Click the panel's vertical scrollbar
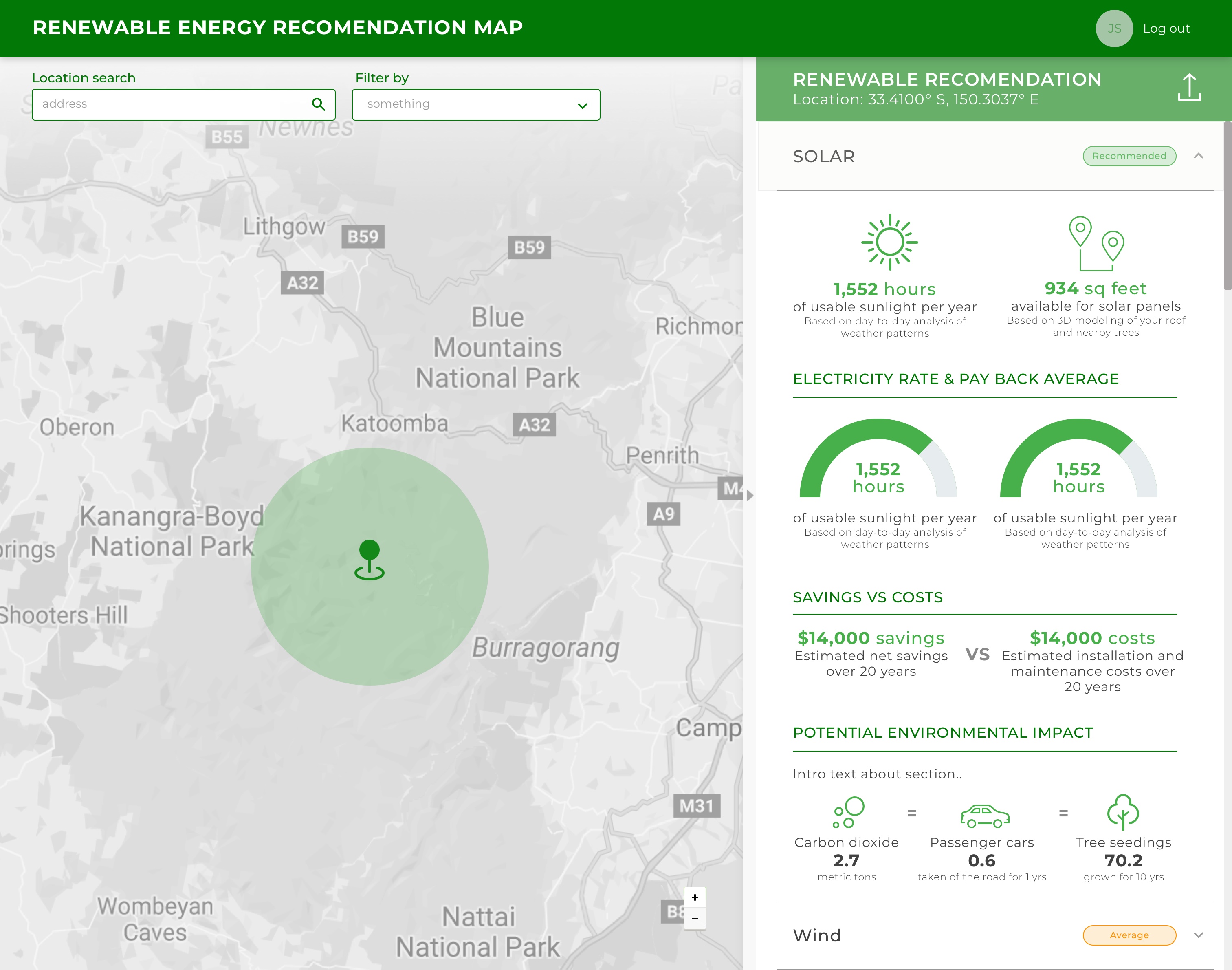The height and width of the screenshot is (970, 1232). pos(1228,206)
